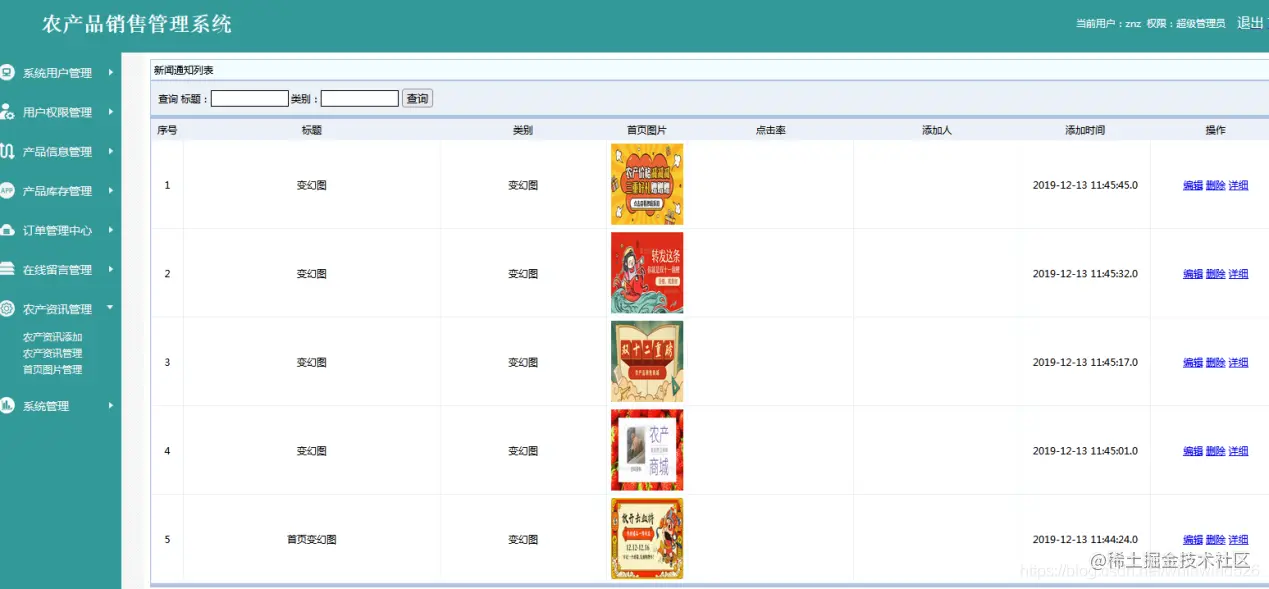Expand the 订单管理中心 arrow
This screenshot has height=589, width=1269.
coord(111,230)
